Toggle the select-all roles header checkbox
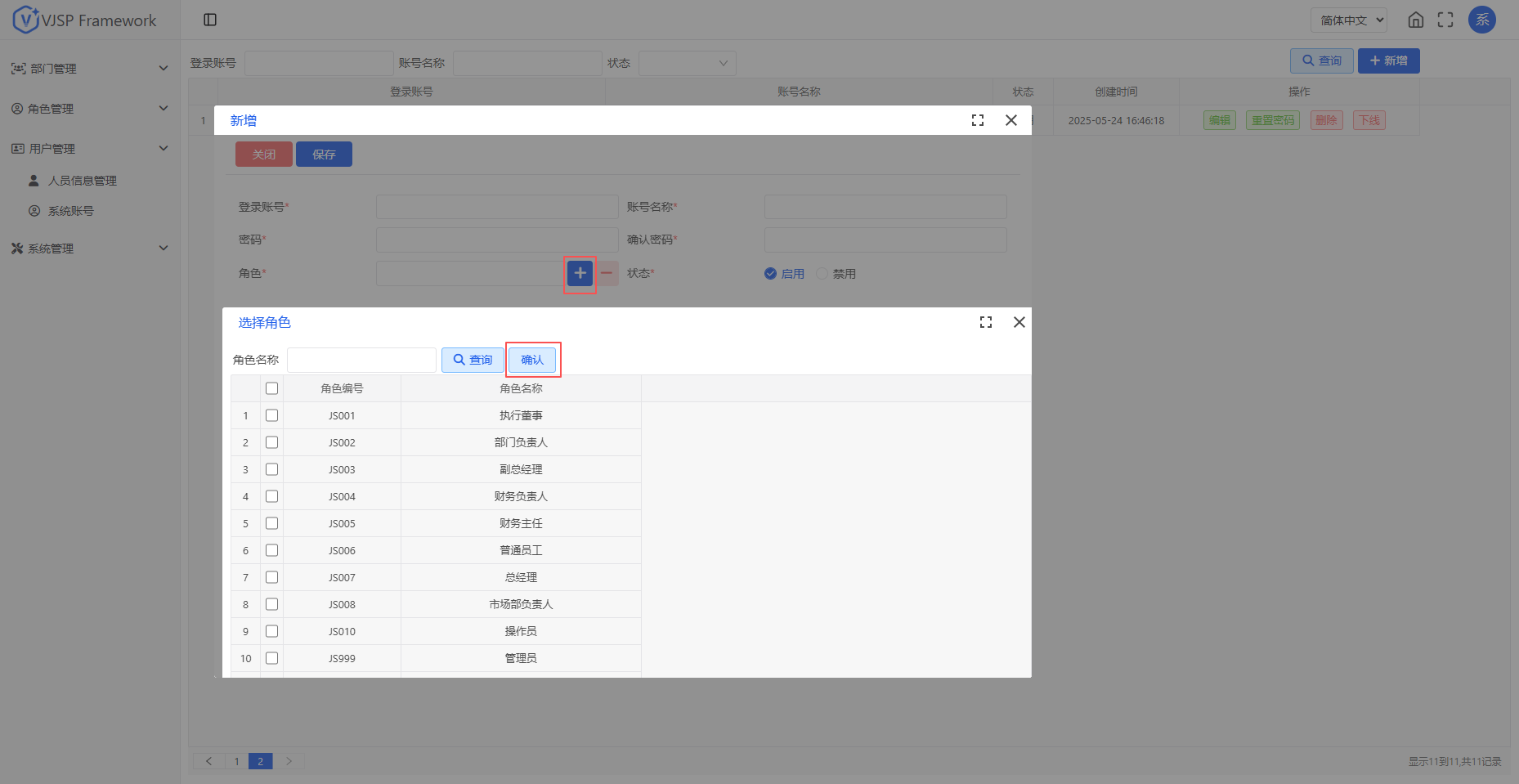The height and width of the screenshot is (784, 1519). point(272,388)
